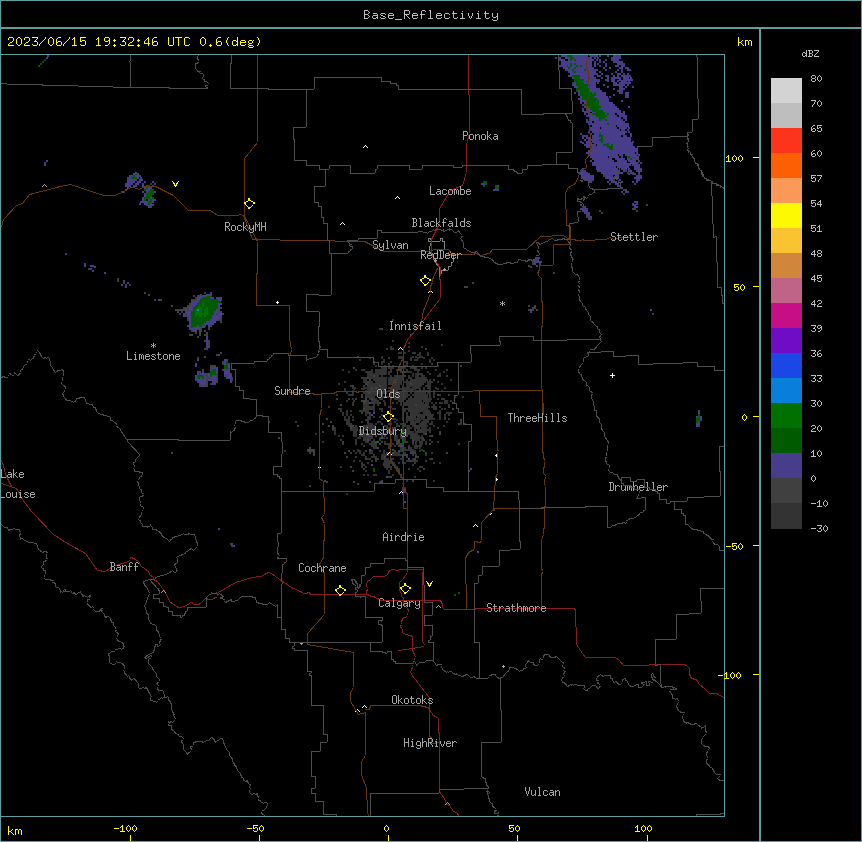
Task: Click the Lacombe label
Action: point(450,191)
